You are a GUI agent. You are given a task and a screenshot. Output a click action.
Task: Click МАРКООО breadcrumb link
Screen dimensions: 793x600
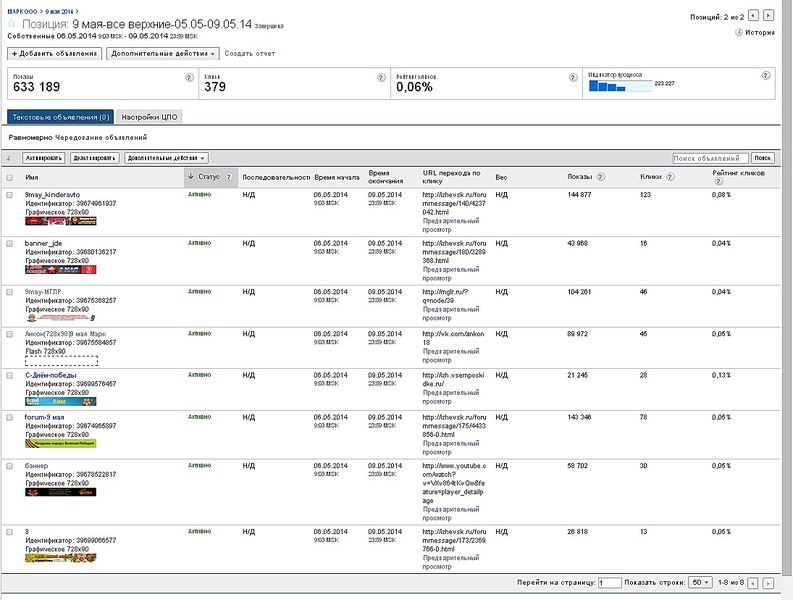click(22, 11)
